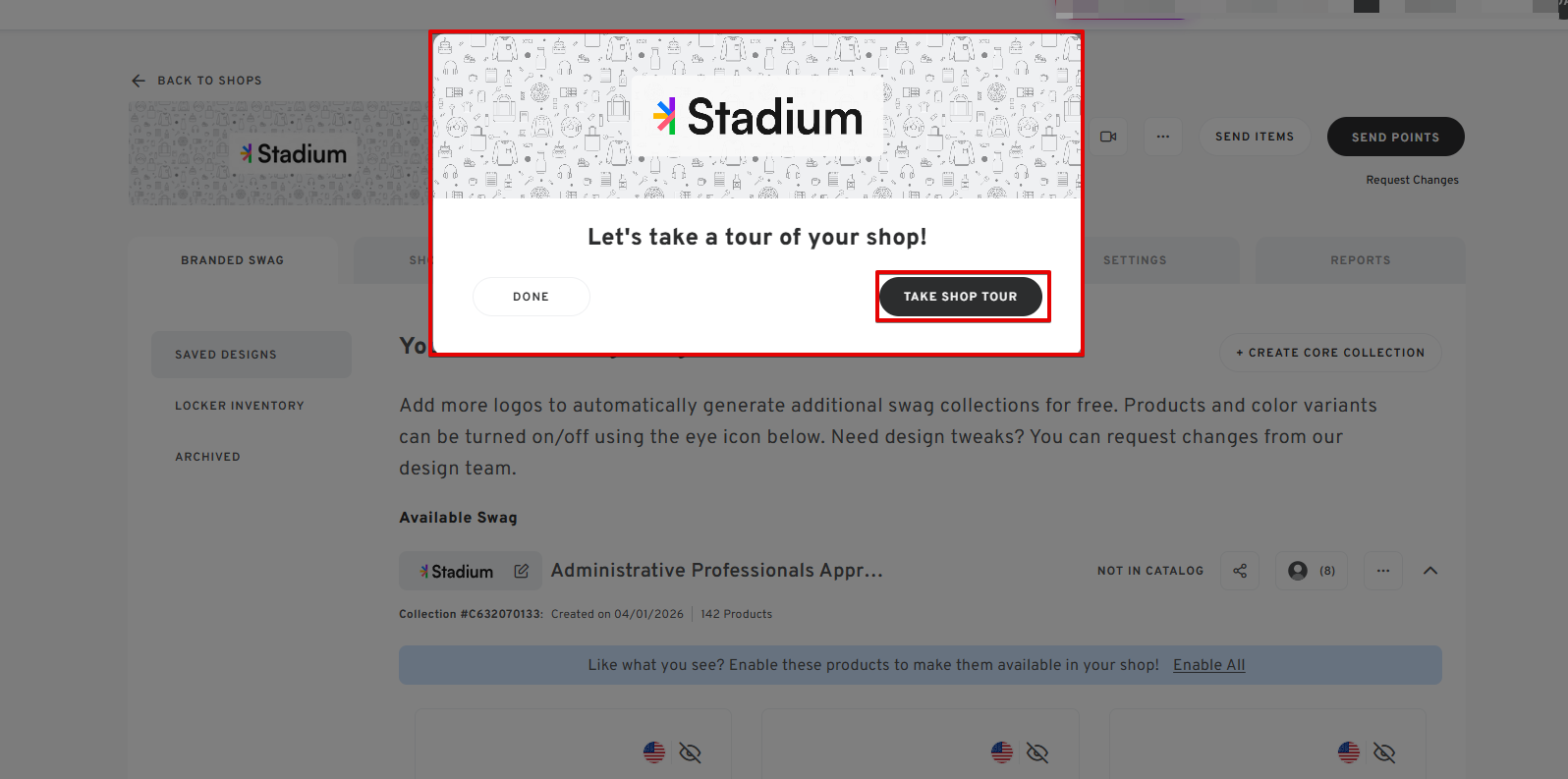Click the Take Shop Tour button
Viewport: 1568px width, 779px height.
pyautogui.click(x=961, y=297)
